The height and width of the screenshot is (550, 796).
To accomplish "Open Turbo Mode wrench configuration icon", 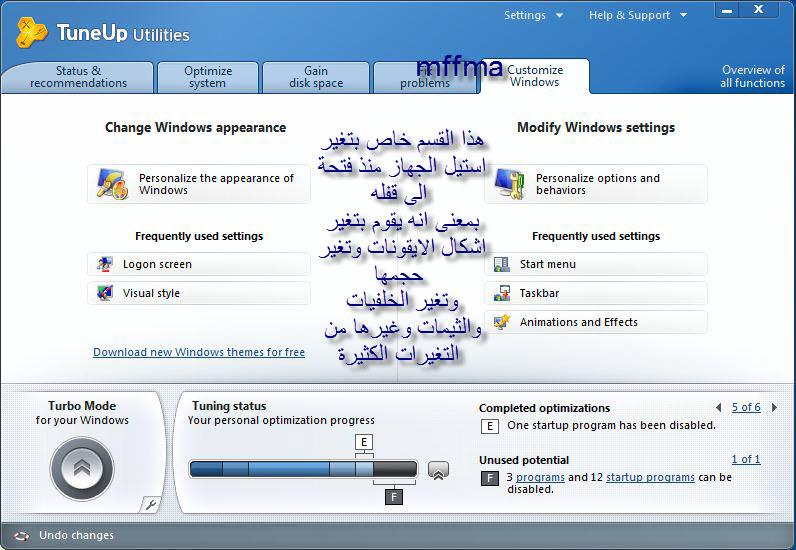I will (150, 505).
